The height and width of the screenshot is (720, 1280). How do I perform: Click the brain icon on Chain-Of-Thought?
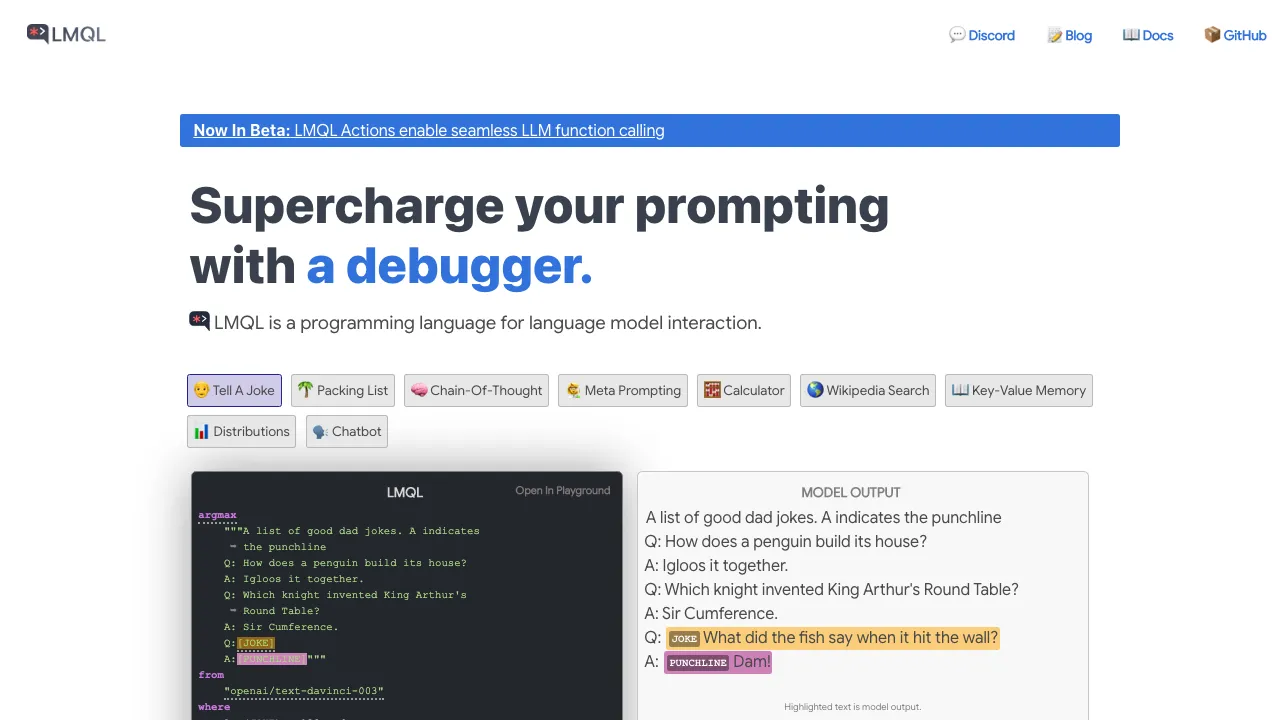coord(419,390)
